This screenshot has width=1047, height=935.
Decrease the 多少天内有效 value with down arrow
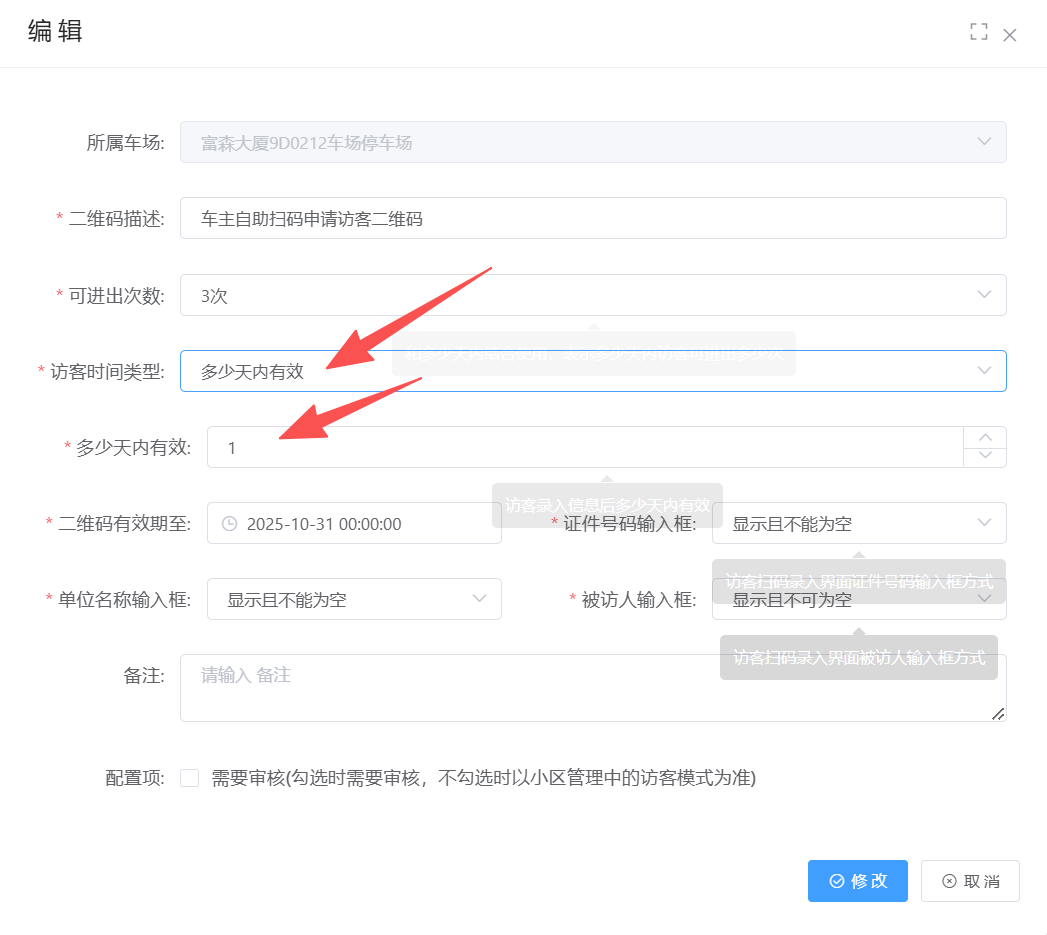tap(985, 457)
